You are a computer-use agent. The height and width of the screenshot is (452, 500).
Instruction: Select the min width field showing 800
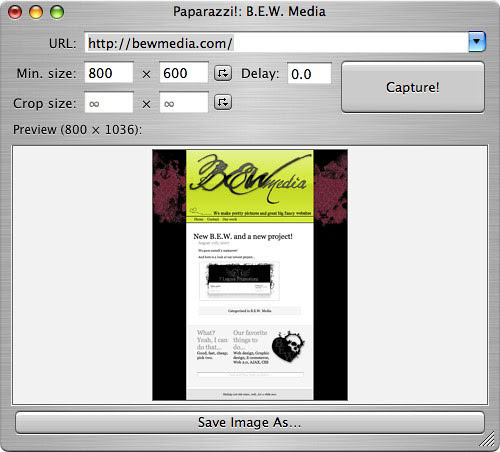click(109, 72)
